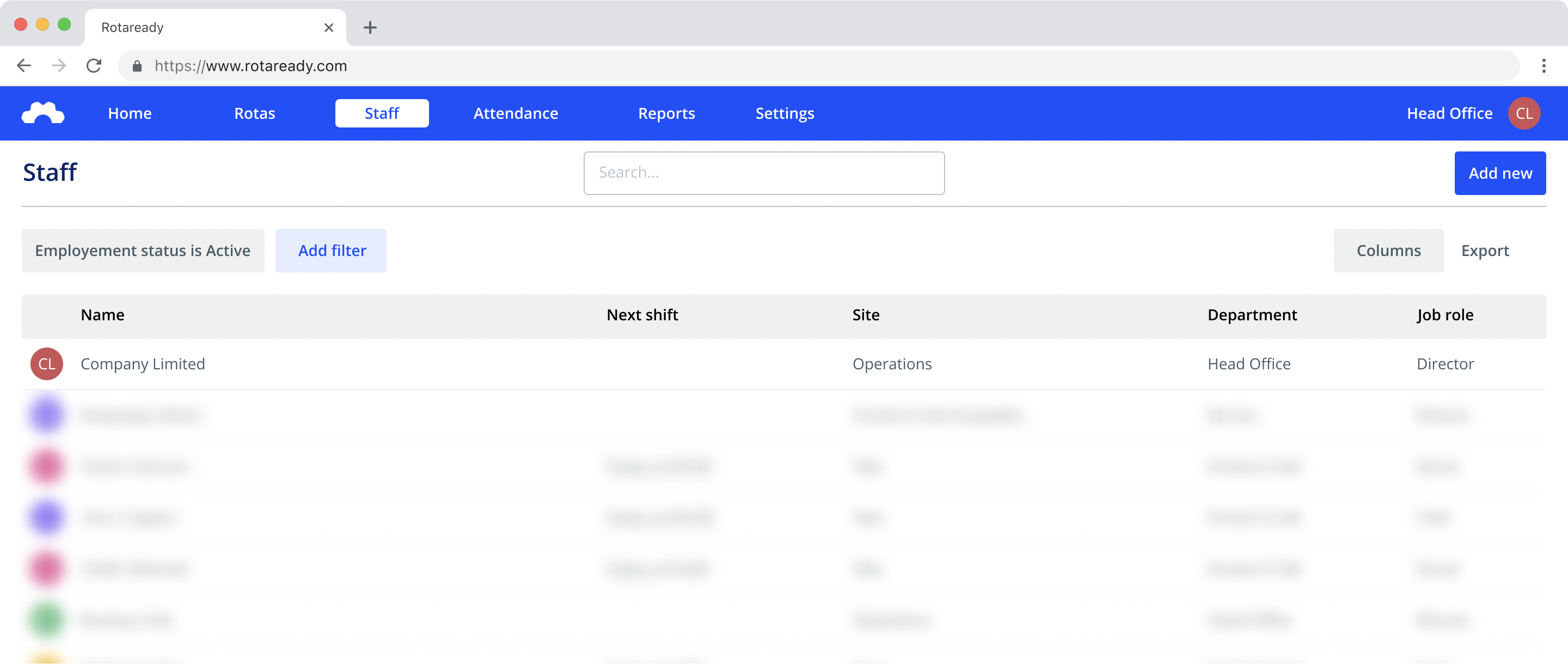Click the Site column header
The height and width of the screenshot is (664, 1568).
click(866, 315)
